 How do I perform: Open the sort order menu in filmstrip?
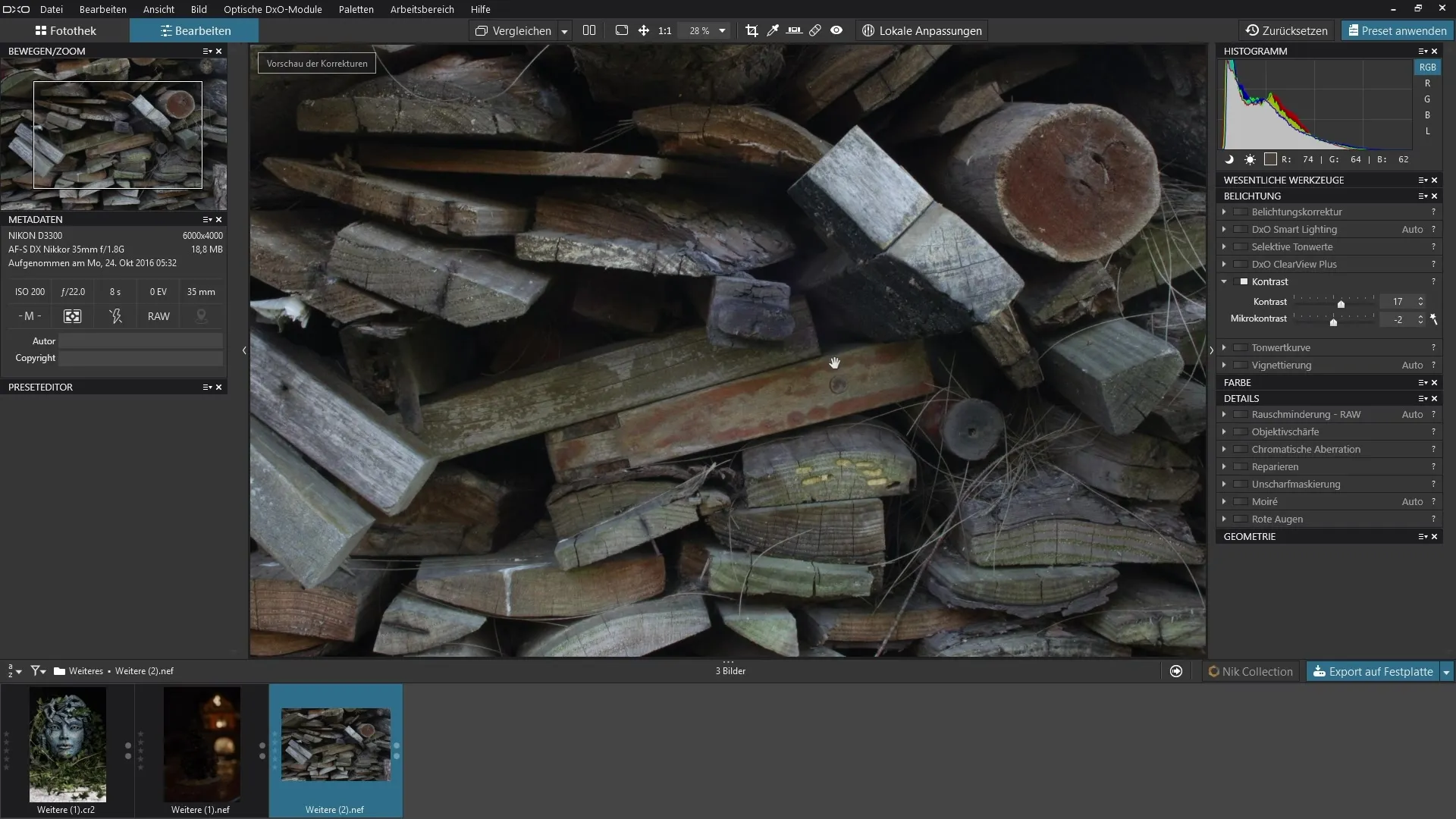(14, 671)
